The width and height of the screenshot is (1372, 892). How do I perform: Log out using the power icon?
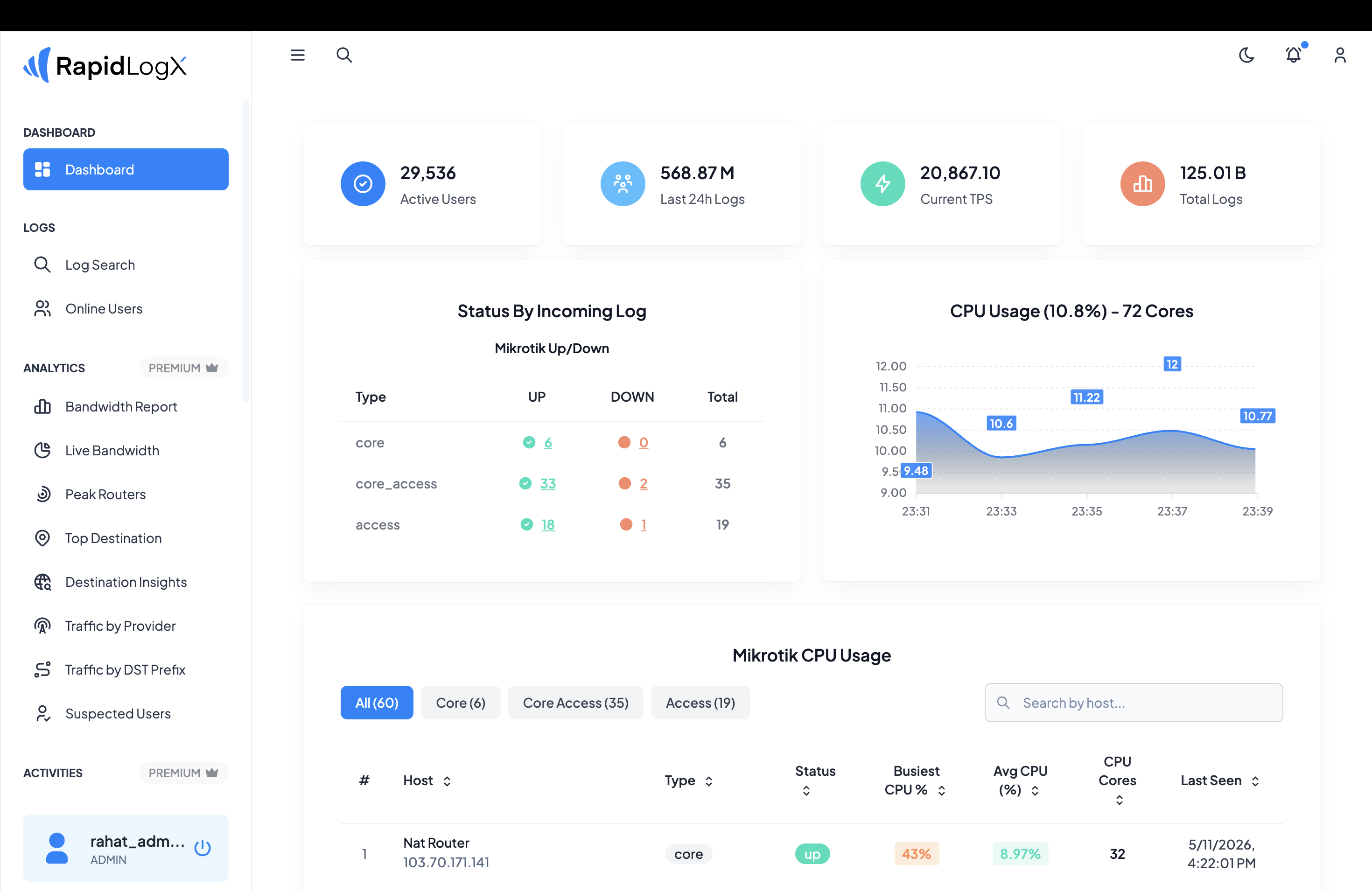pos(203,848)
